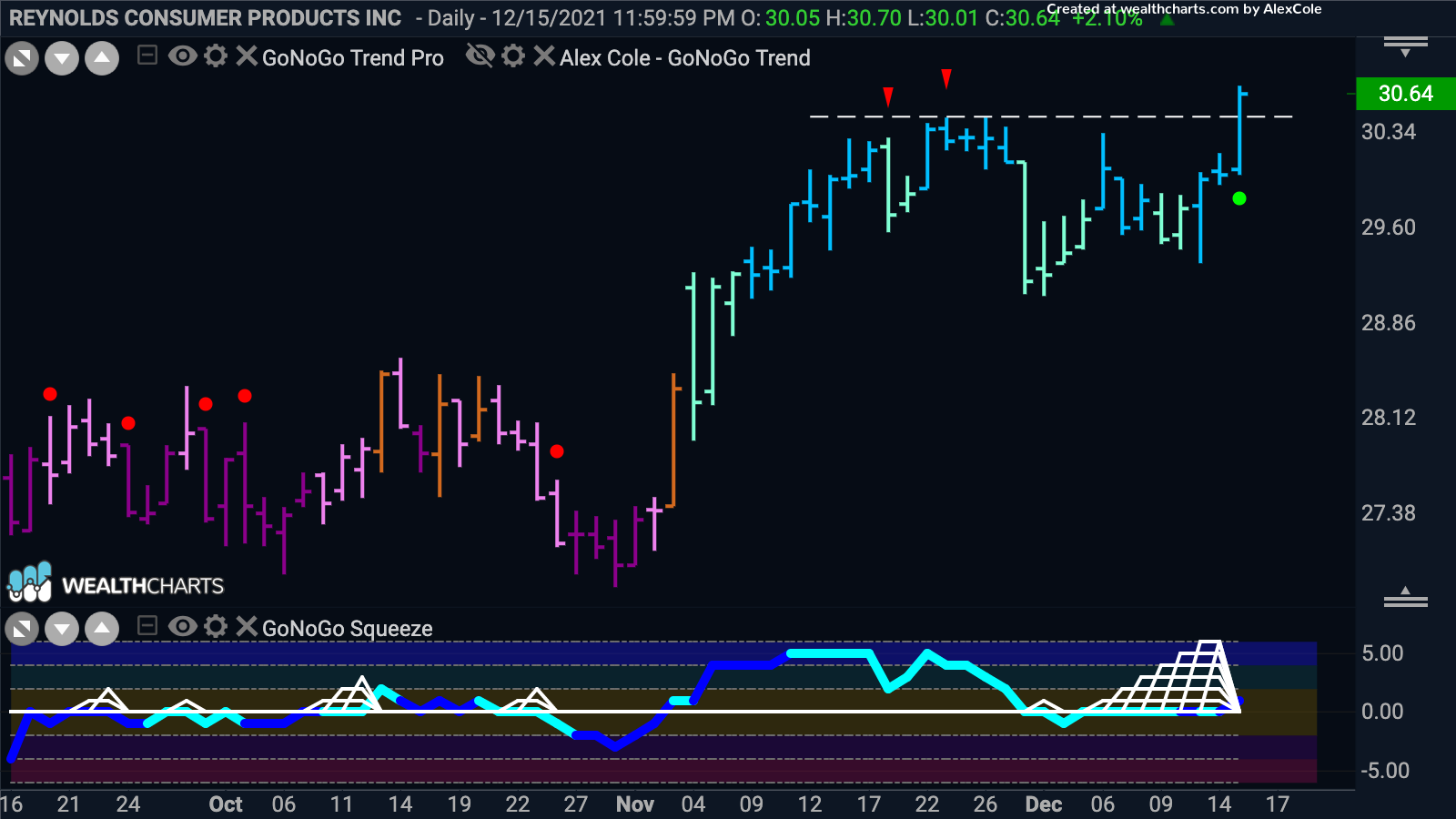Open settings for Alex Cole - GoNoGo Trend
The image size is (1456, 819).
[x=513, y=56]
